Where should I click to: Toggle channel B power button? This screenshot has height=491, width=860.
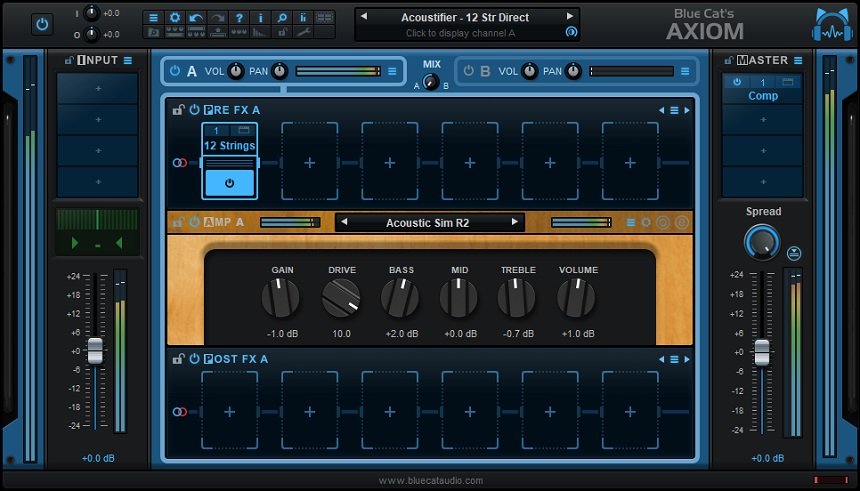coord(468,71)
